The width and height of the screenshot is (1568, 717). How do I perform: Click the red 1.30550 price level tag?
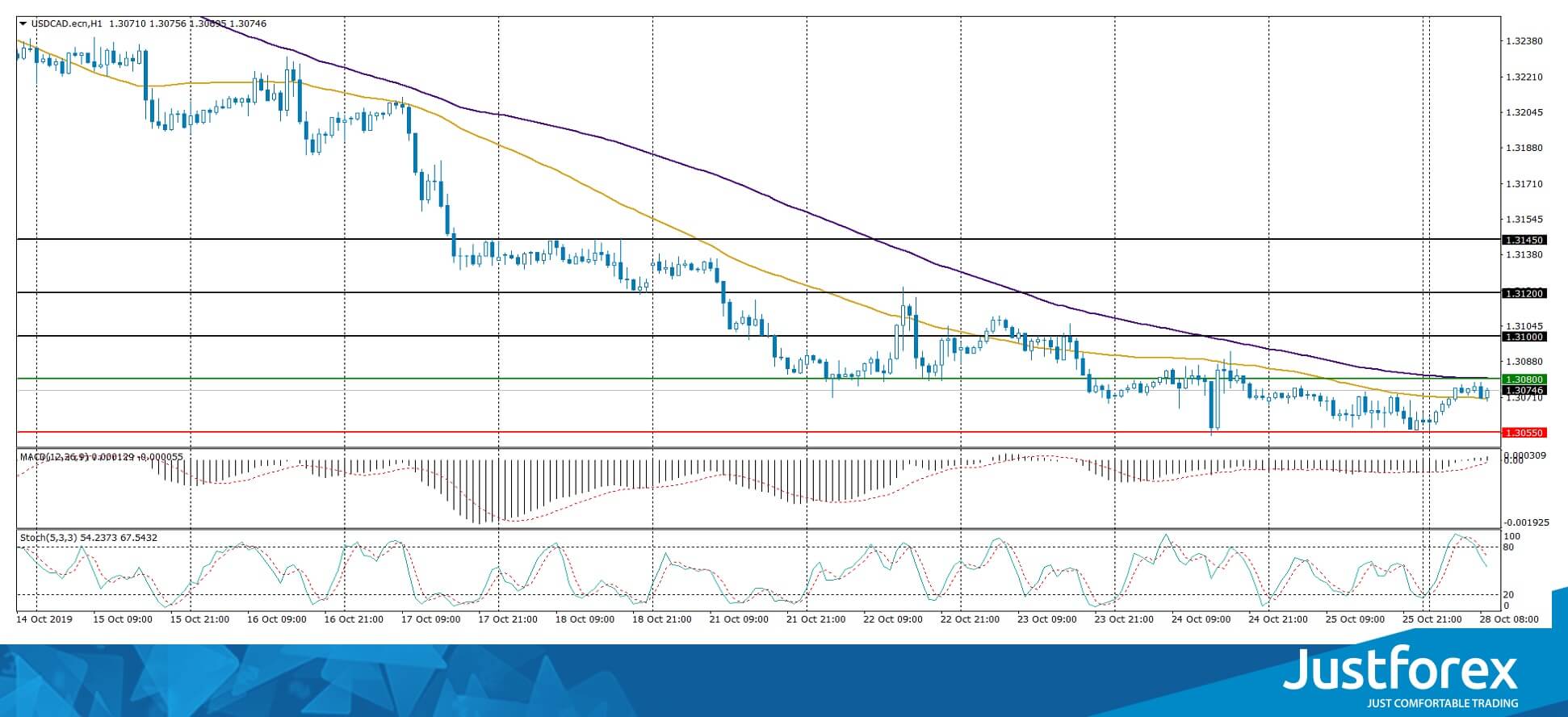point(1524,433)
